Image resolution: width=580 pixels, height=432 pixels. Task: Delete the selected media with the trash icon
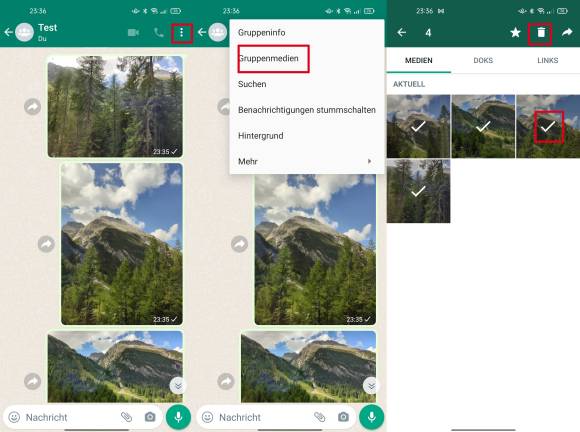tap(541, 33)
